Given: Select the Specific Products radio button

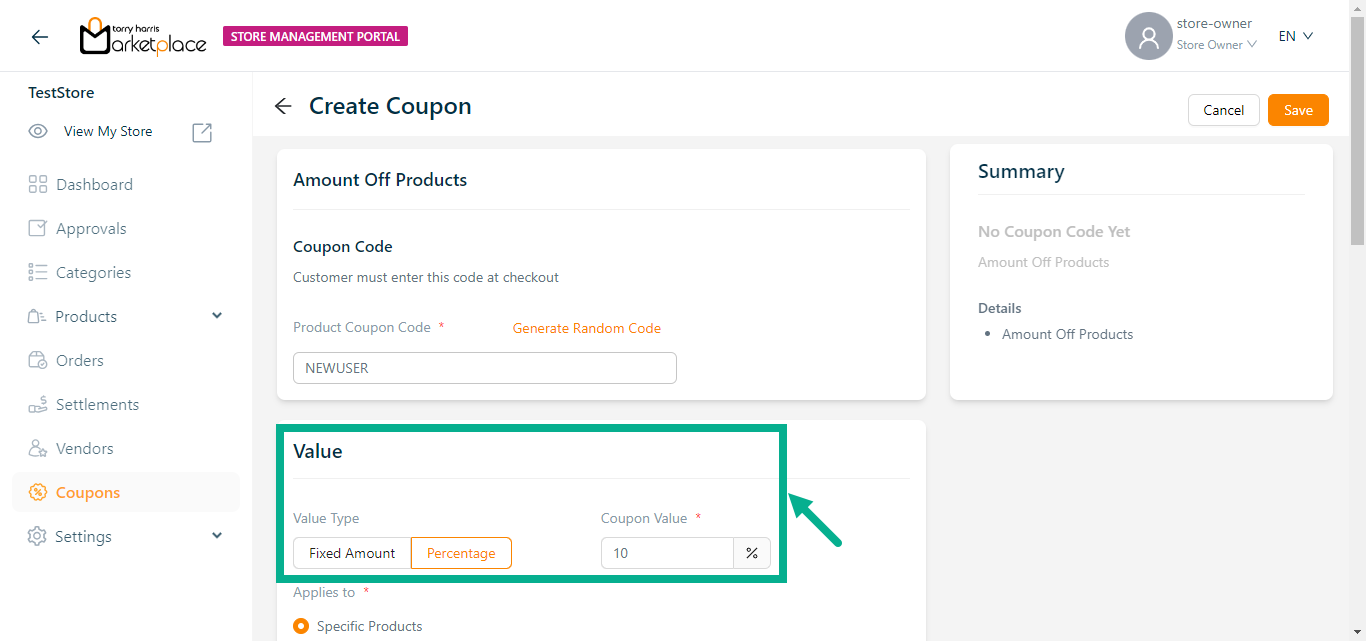Looking at the screenshot, I should click(301, 626).
